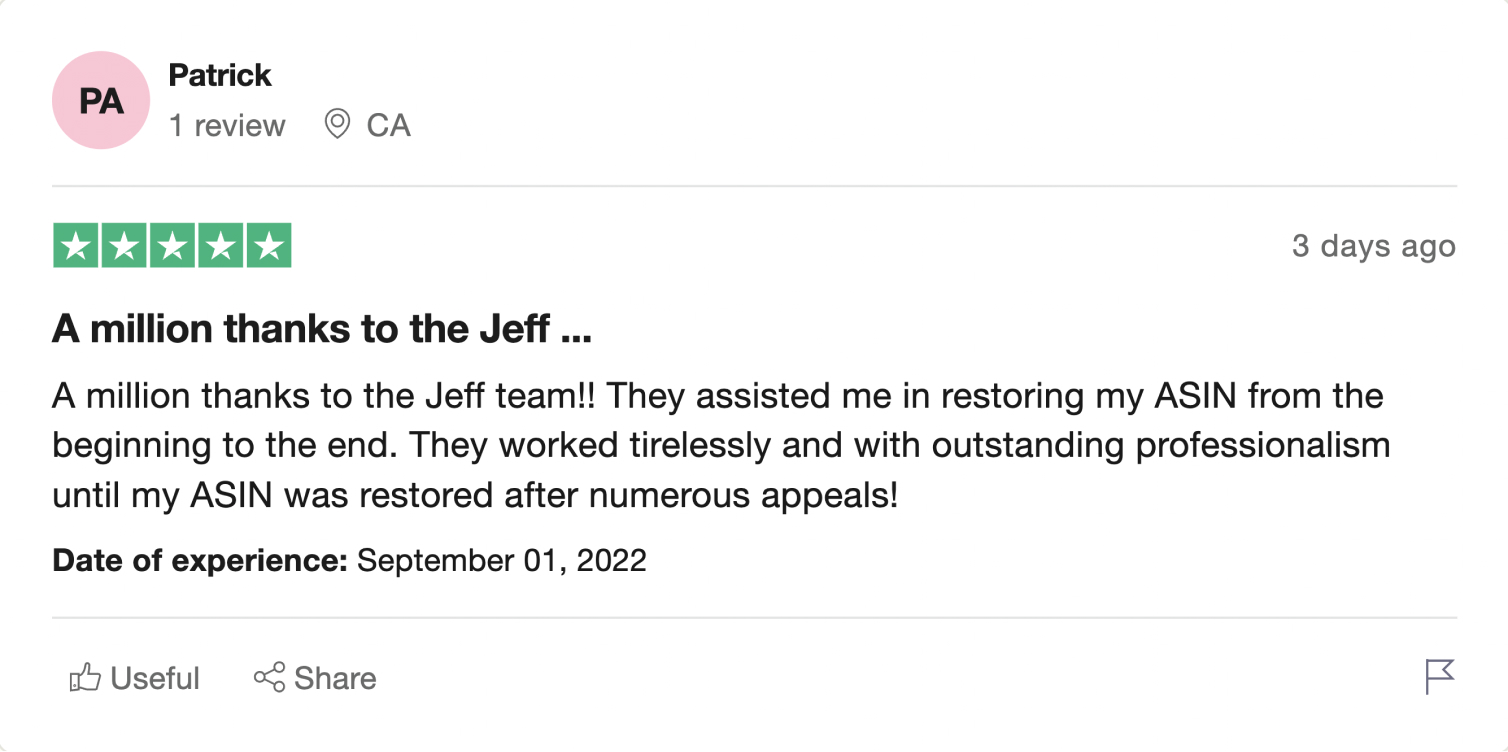Open the "A million thanks to the Jeff ..." title

pyautogui.click(x=322, y=329)
